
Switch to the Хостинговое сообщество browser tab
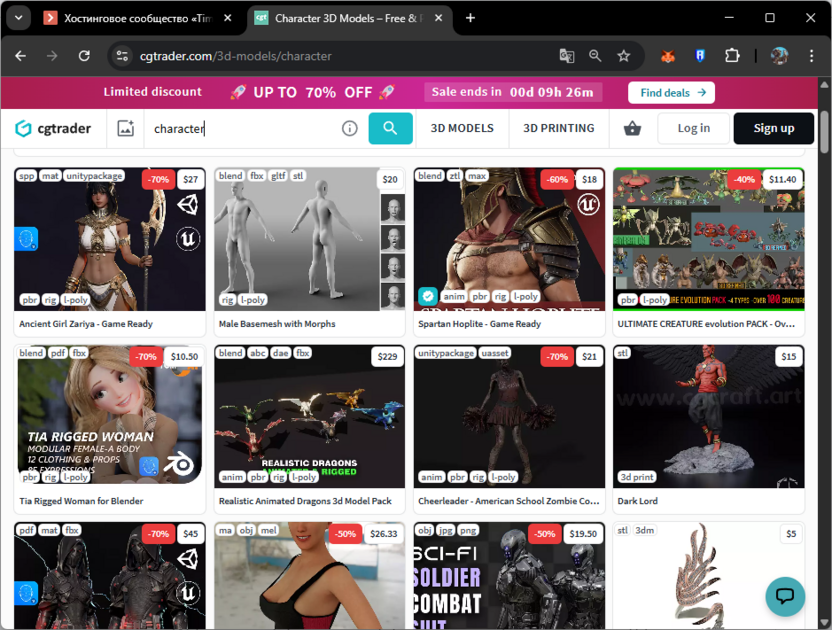pos(138,19)
